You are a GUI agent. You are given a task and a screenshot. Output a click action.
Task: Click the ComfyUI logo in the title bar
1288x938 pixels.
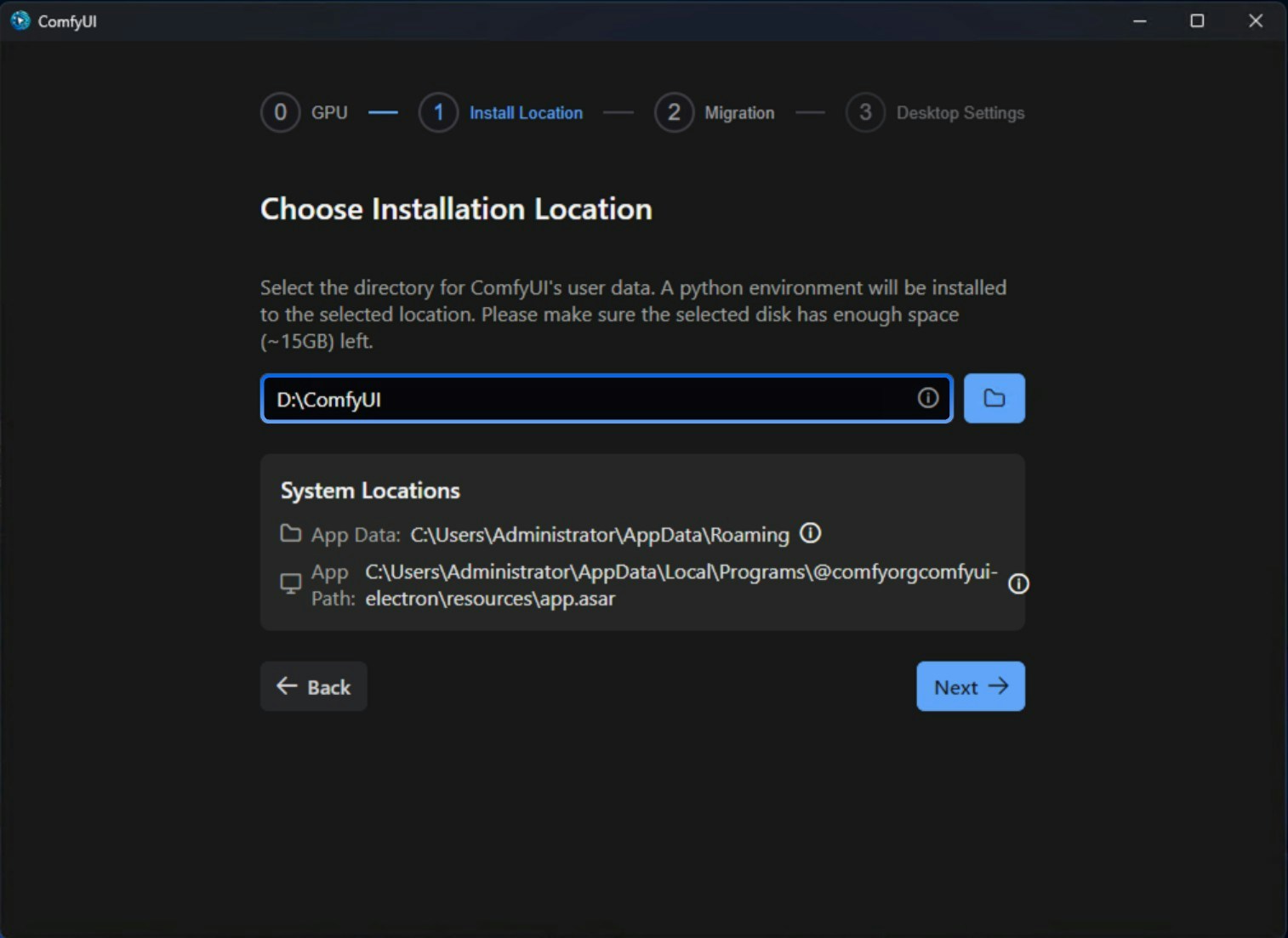tap(19, 20)
